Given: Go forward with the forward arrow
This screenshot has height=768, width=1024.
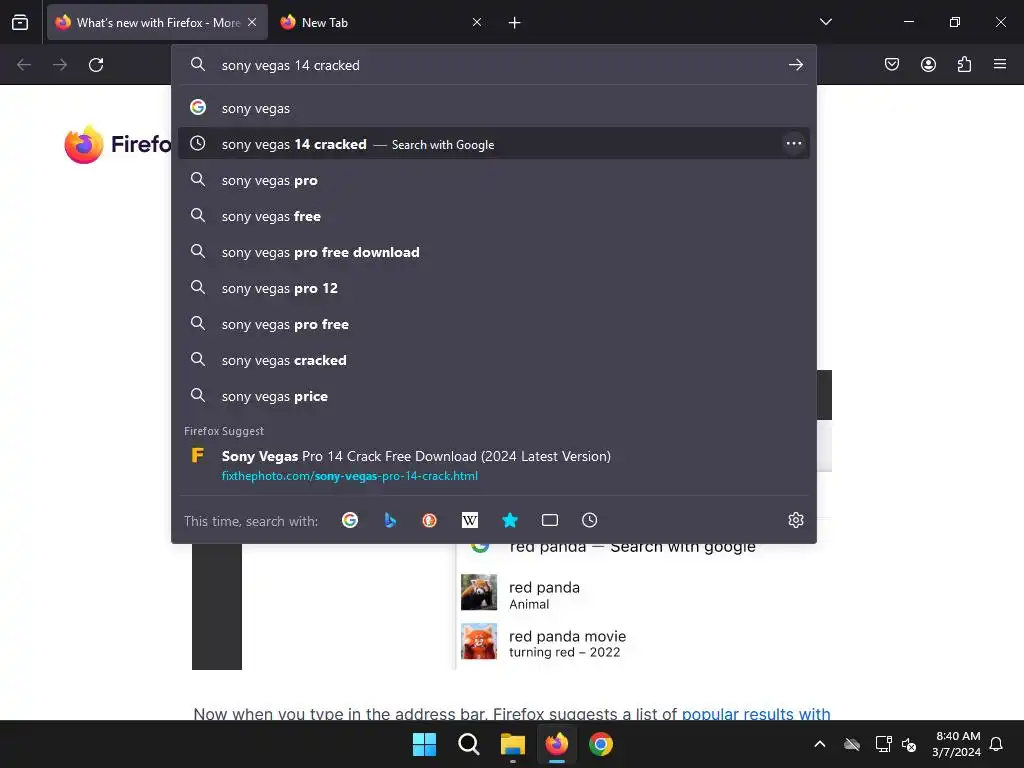Looking at the screenshot, I should click(x=60, y=65).
